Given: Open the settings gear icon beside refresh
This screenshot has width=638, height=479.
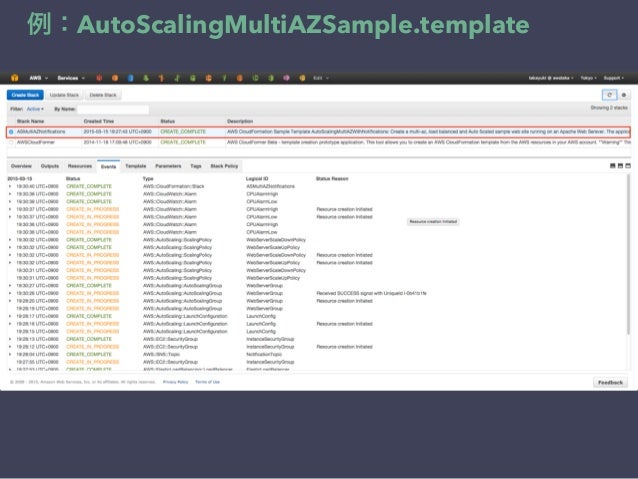Looking at the screenshot, I should click(624, 95).
